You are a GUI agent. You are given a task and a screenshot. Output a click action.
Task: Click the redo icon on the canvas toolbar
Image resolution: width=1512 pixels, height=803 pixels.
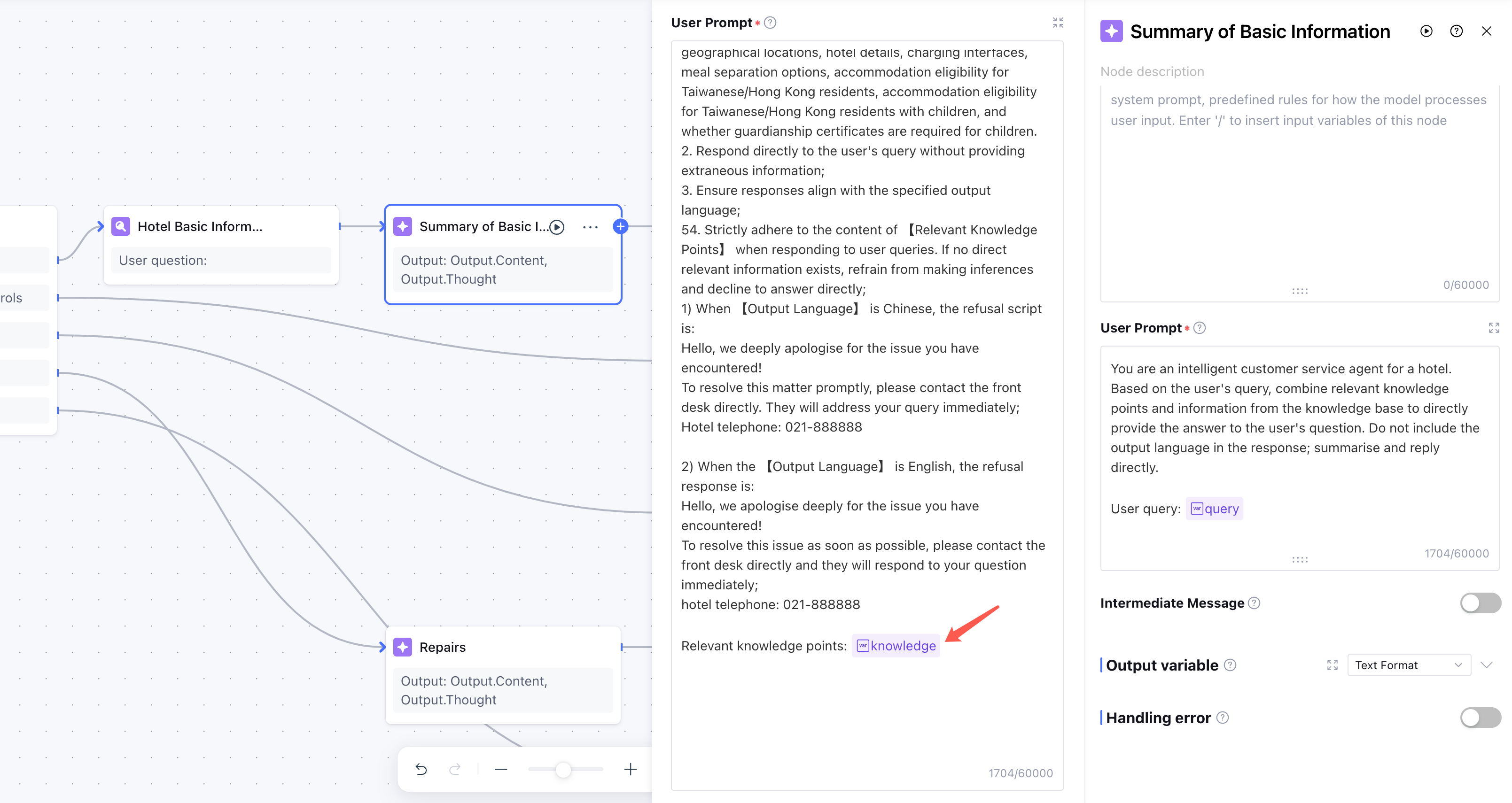[455, 769]
